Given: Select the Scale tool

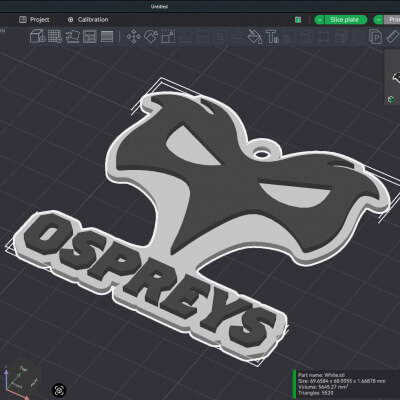Looking at the screenshot, I should click(168, 36).
